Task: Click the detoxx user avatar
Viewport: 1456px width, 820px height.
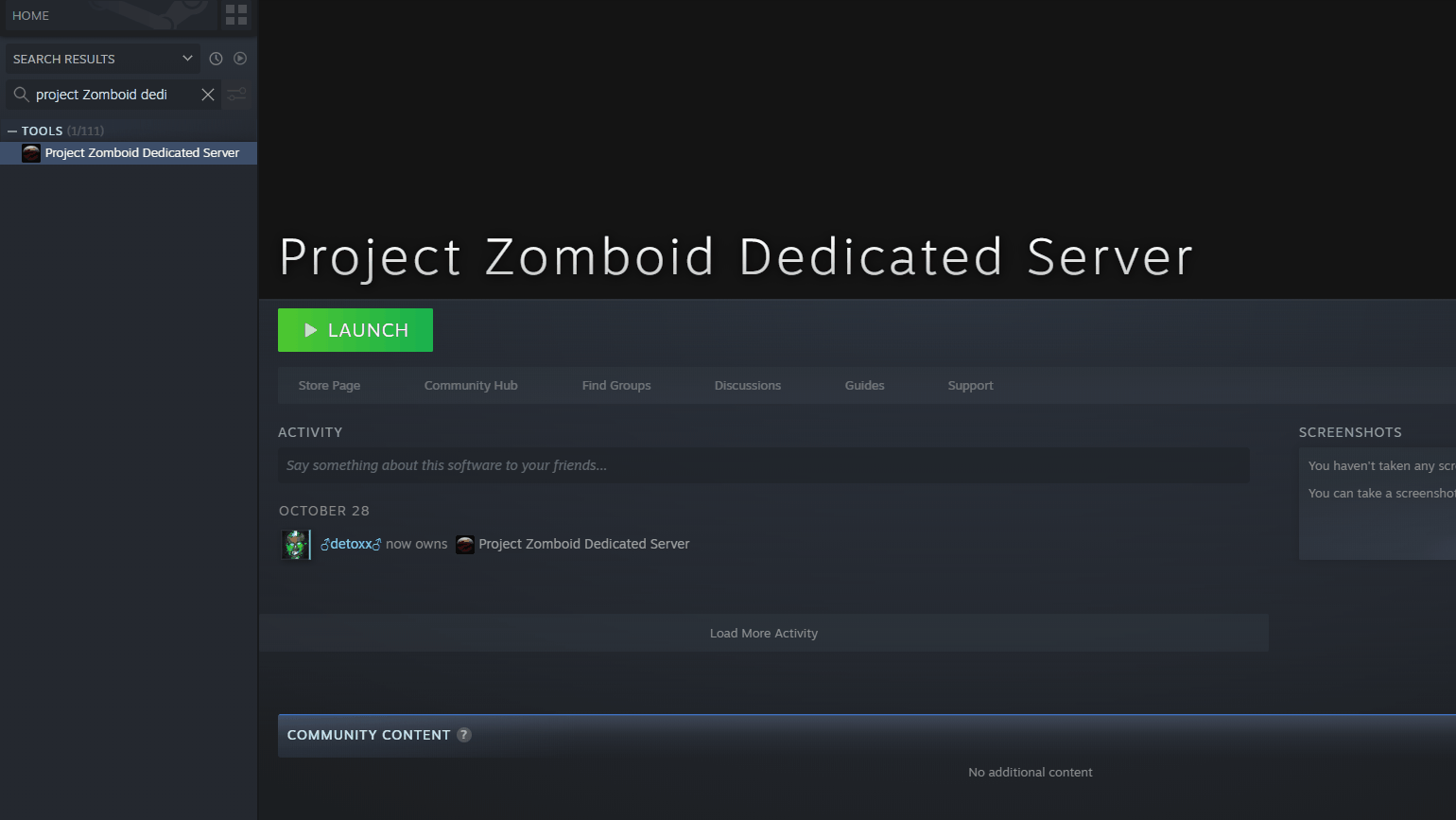Action: tap(296, 545)
